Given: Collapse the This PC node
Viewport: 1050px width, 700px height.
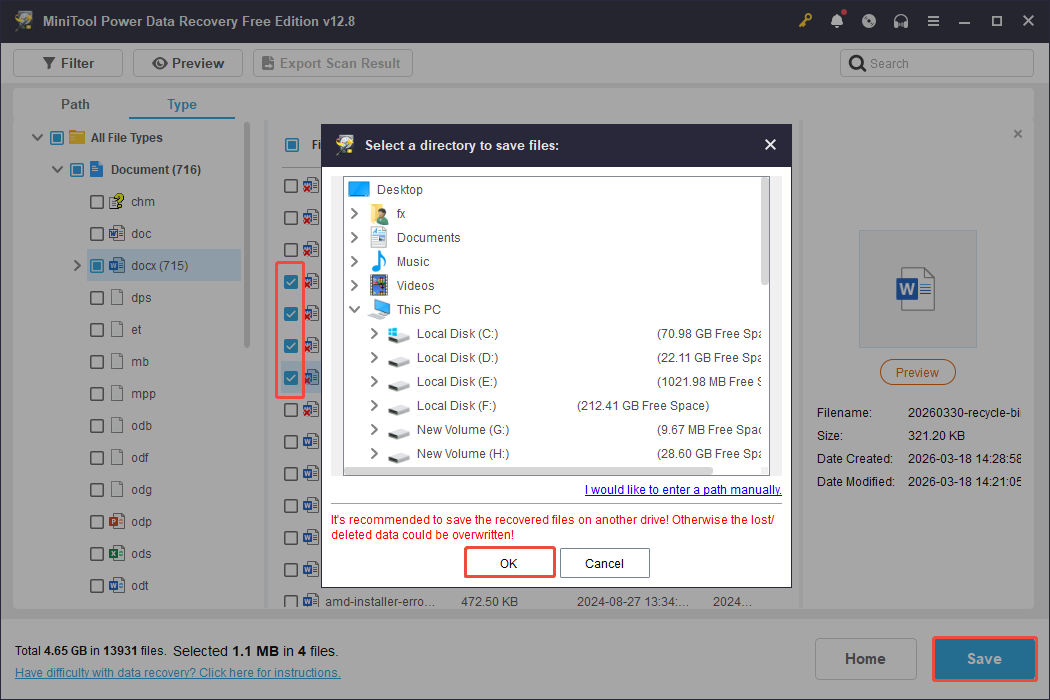Looking at the screenshot, I should [354, 309].
